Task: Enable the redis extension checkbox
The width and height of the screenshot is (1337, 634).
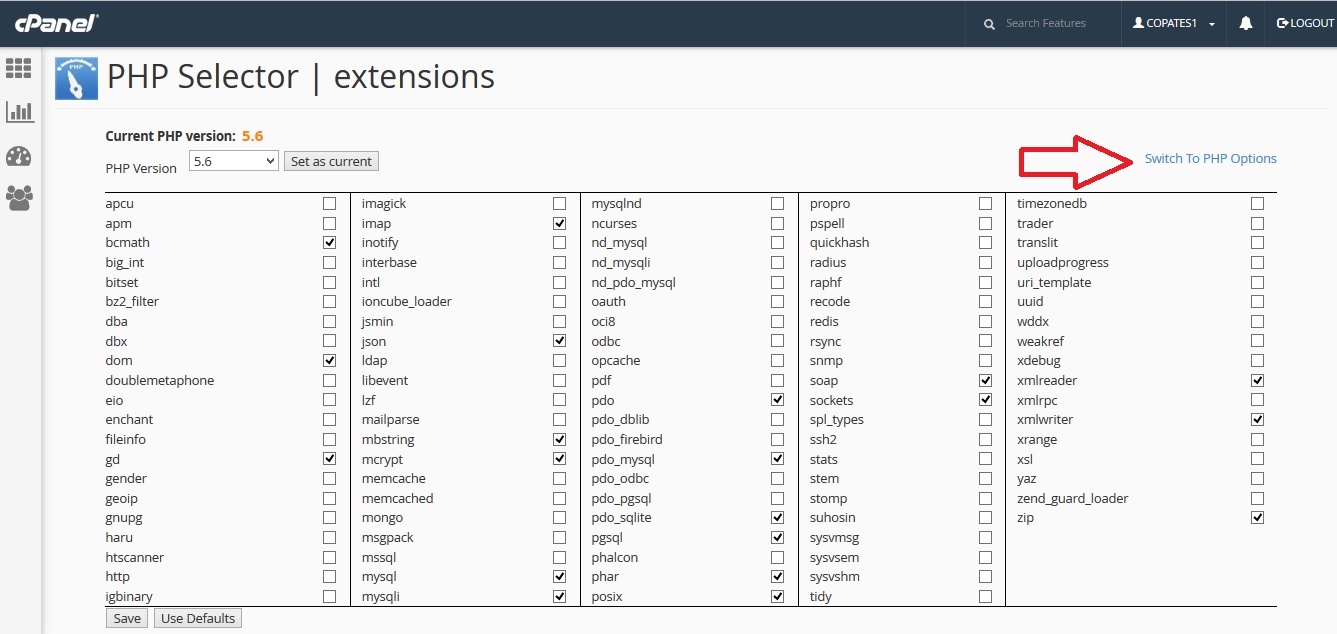Action: point(986,321)
